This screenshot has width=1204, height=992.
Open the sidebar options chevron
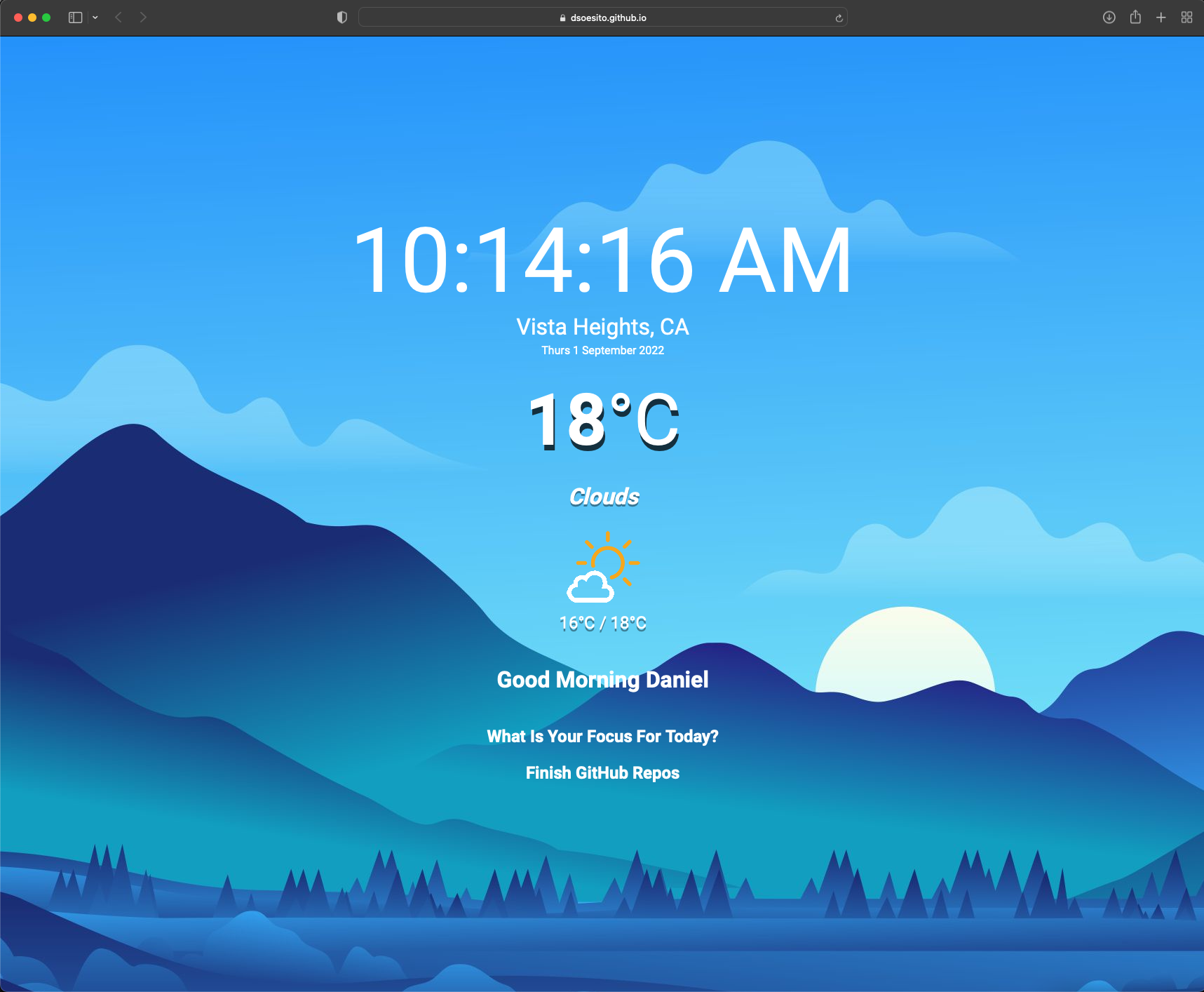coord(95,17)
